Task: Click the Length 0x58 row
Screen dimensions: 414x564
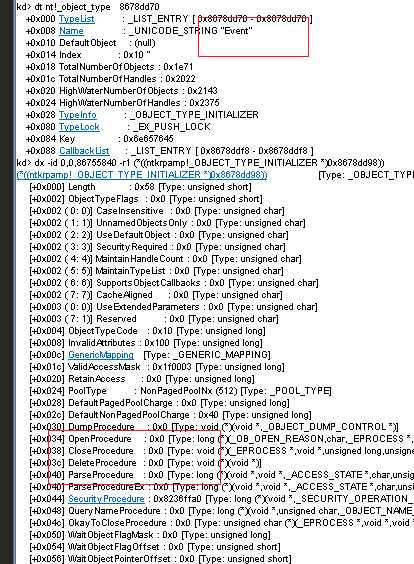Action: [140, 187]
